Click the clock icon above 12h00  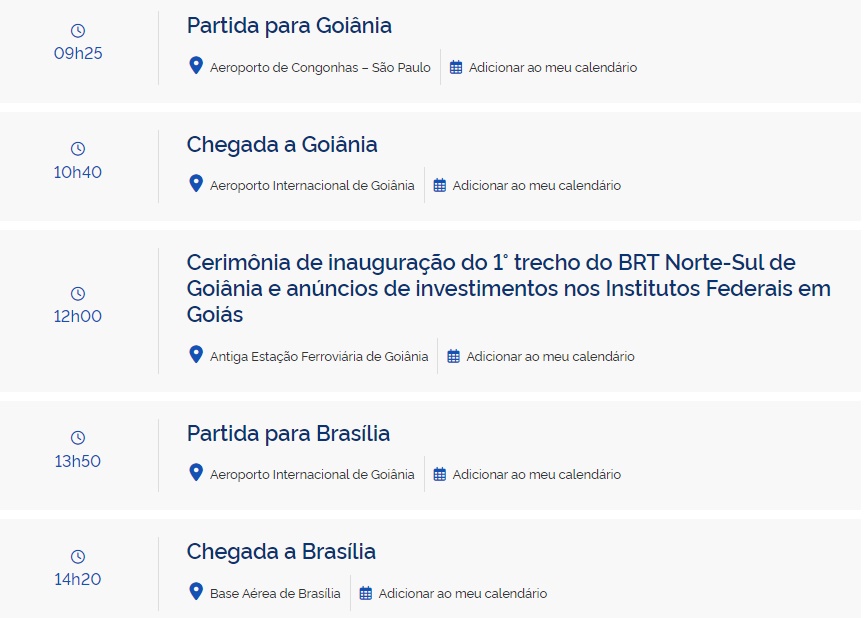click(78, 294)
